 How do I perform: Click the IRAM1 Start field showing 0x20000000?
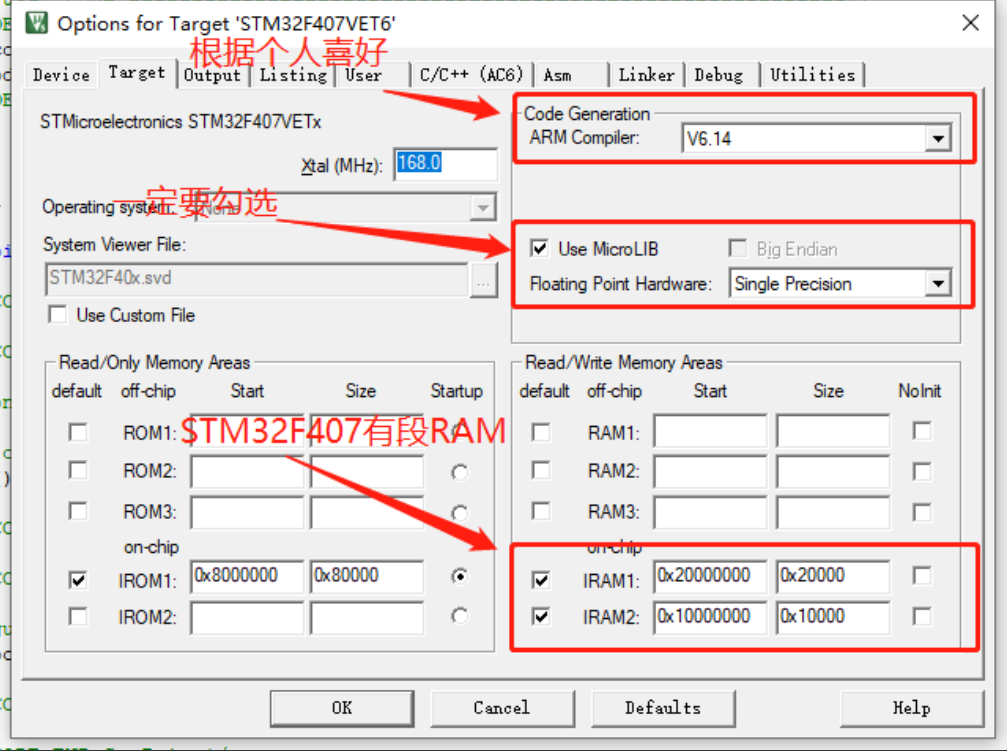[x=710, y=576]
